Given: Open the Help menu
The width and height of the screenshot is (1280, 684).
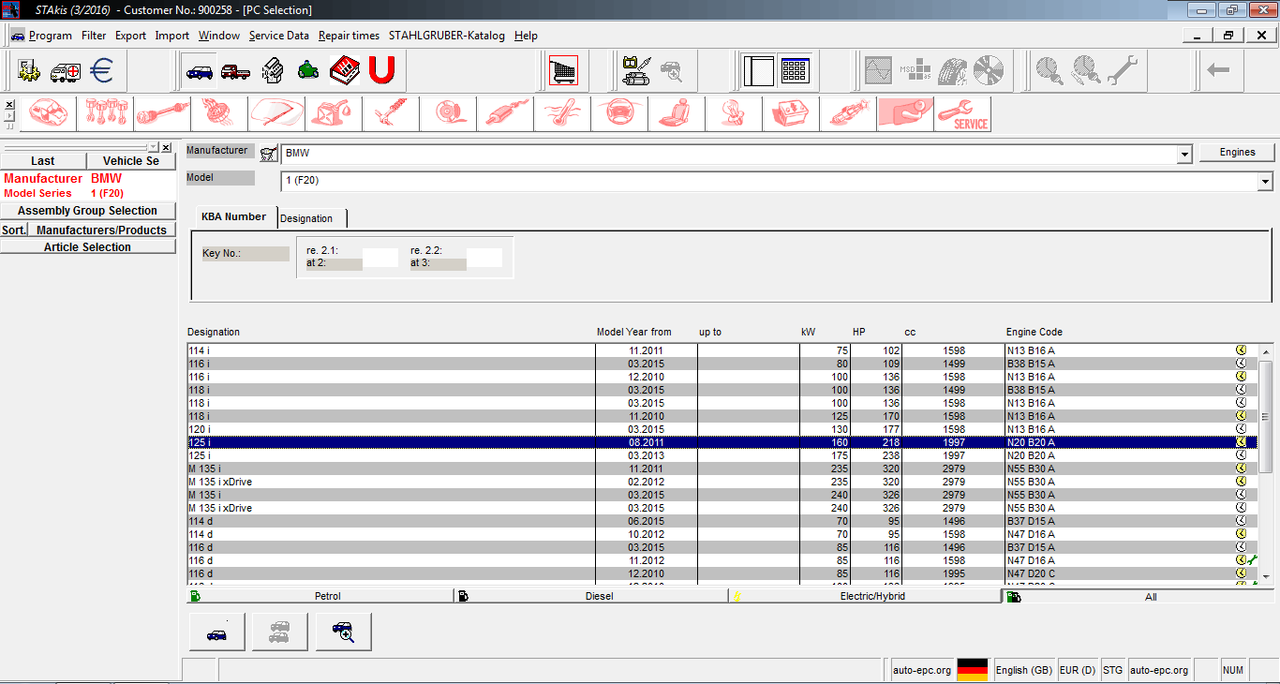Looking at the screenshot, I should pyautogui.click(x=526, y=35).
